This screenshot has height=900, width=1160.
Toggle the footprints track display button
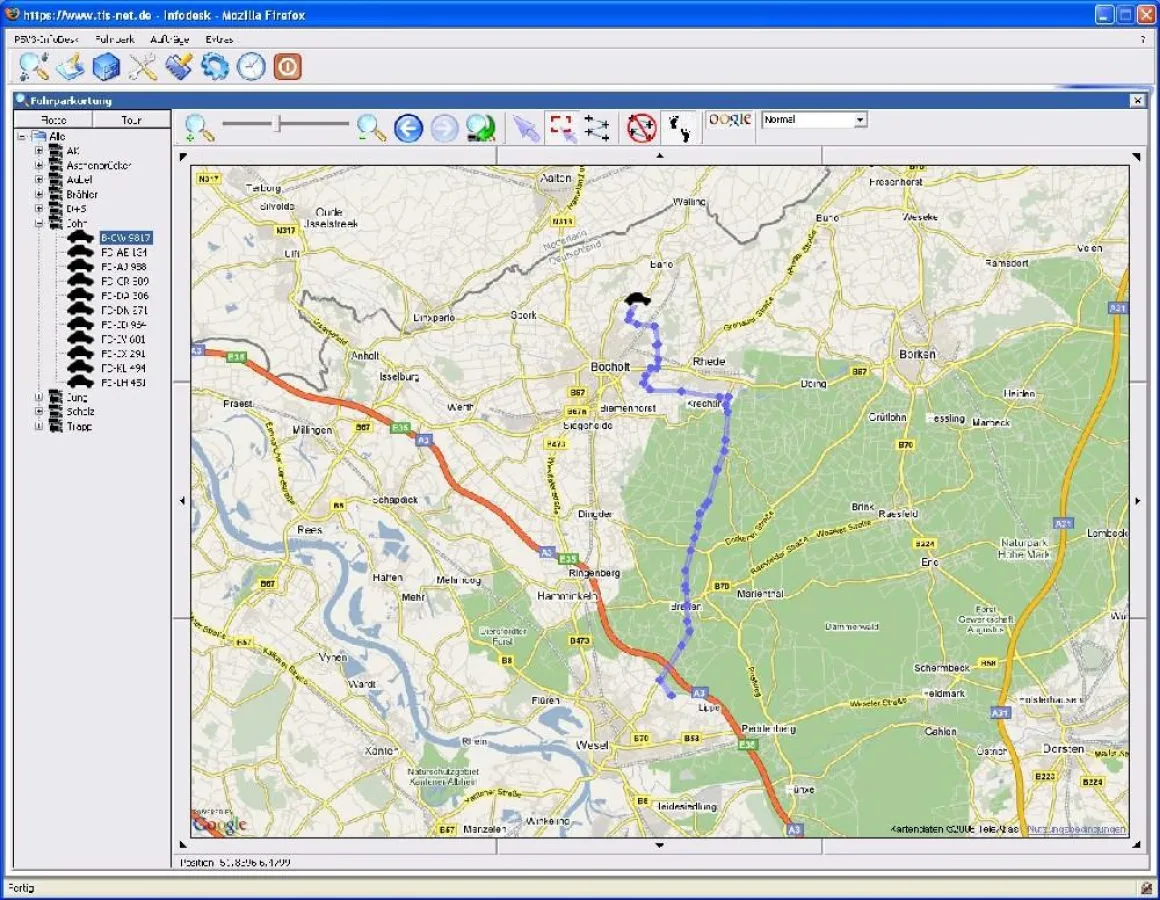tap(683, 127)
